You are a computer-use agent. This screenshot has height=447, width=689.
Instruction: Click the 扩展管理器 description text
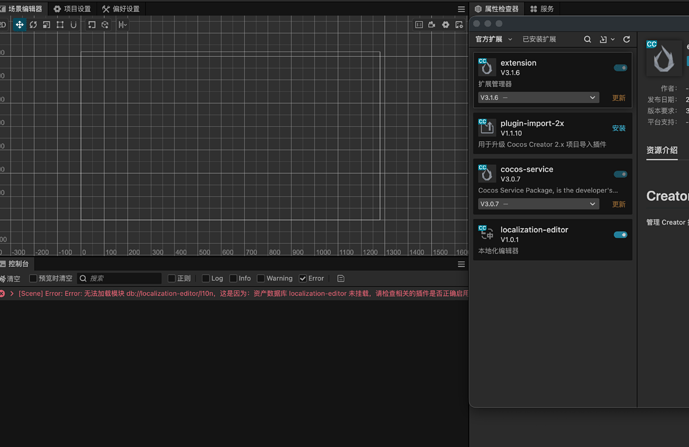click(495, 84)
